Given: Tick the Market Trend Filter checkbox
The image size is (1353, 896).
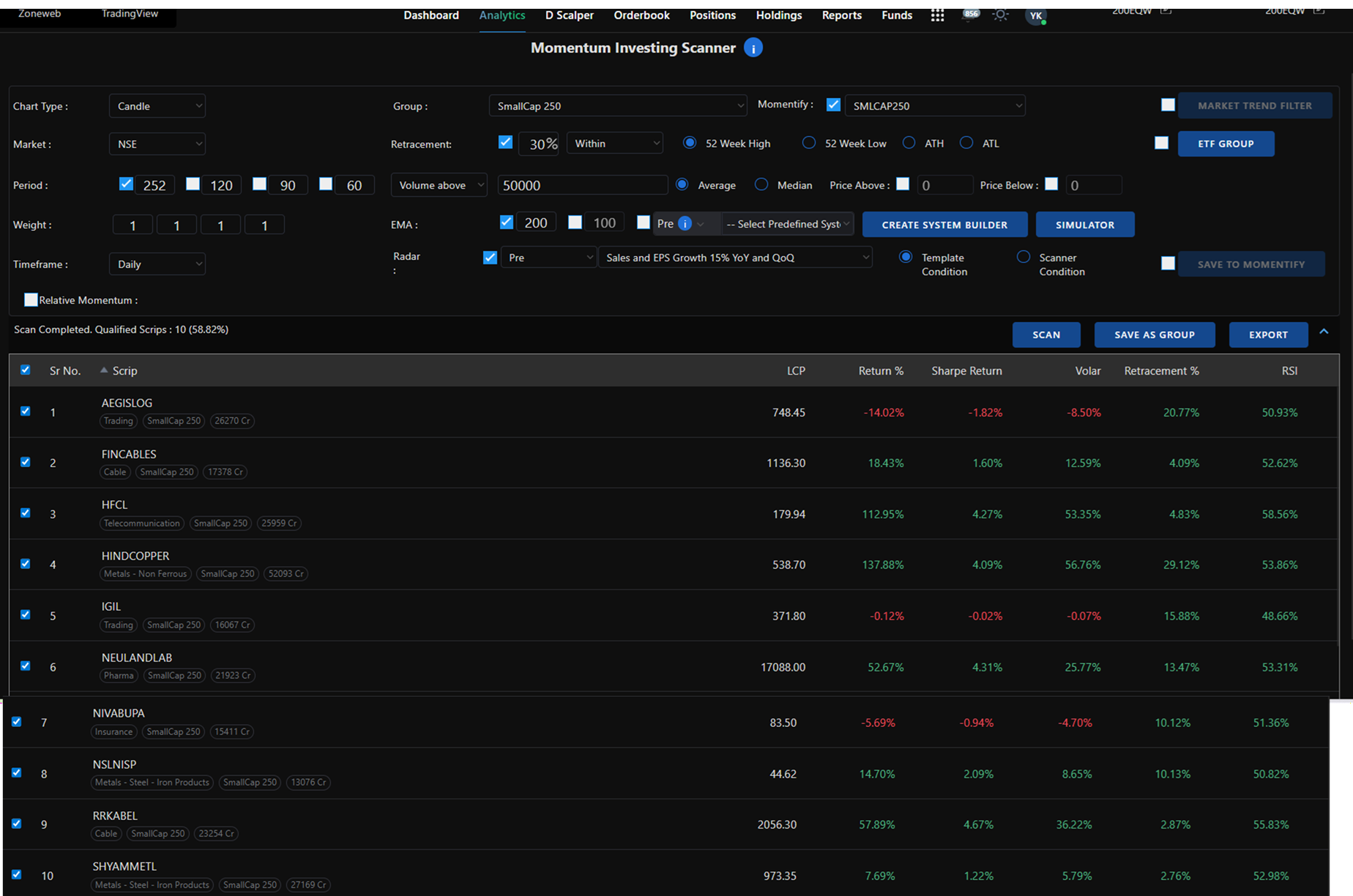Looking at the screenshot, I should (1168, 105).
